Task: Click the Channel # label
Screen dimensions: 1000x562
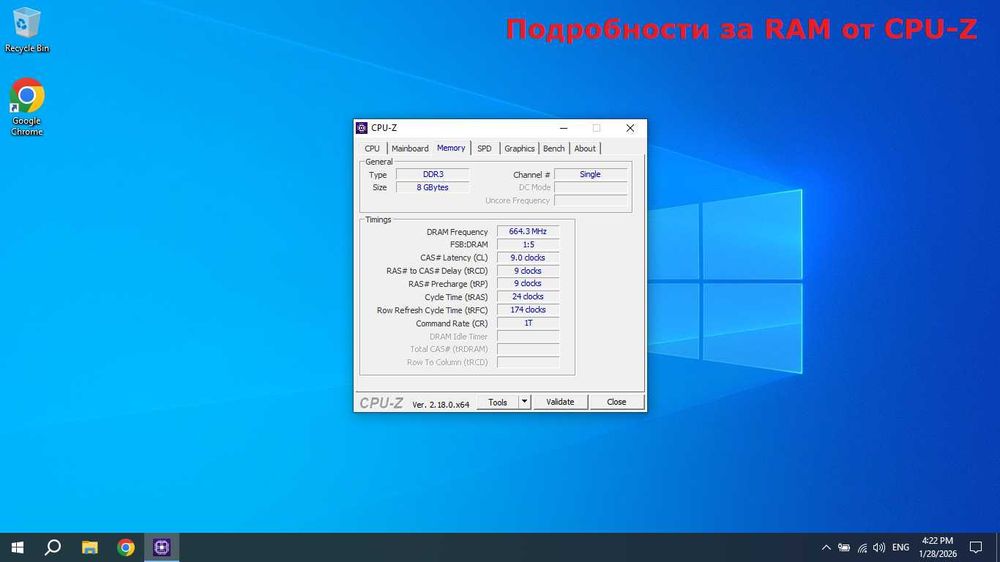Action: click(x=531, y=175)
